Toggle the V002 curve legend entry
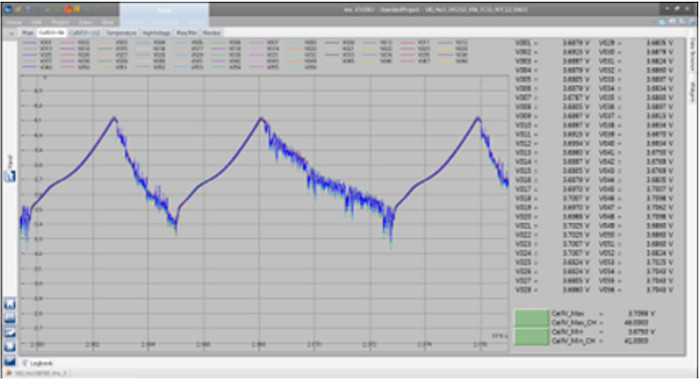Viewport: 700px width, 380px height. click(x=75, y=43)
